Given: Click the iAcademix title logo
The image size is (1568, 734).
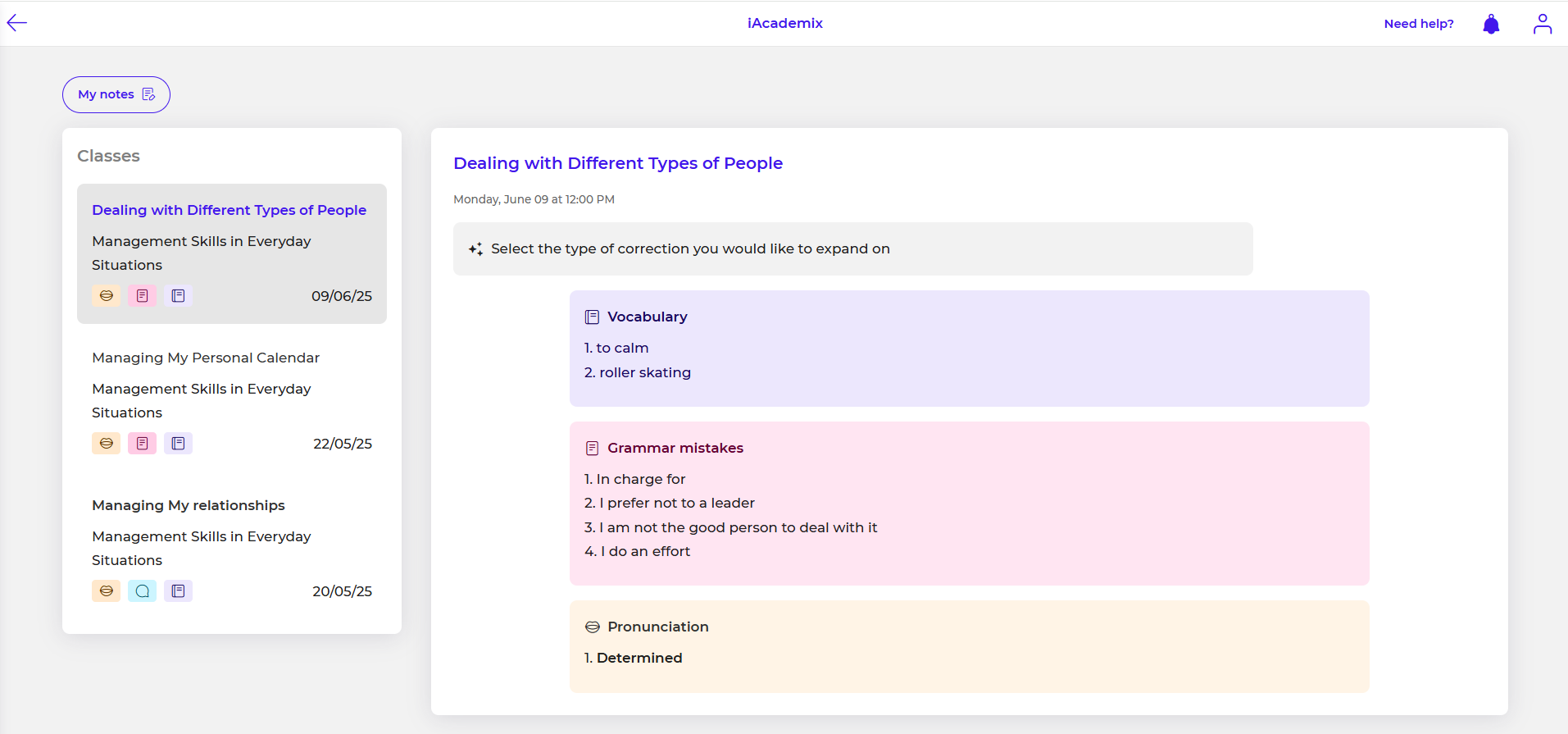Looking at the screenshot, I should coord(784,23).
